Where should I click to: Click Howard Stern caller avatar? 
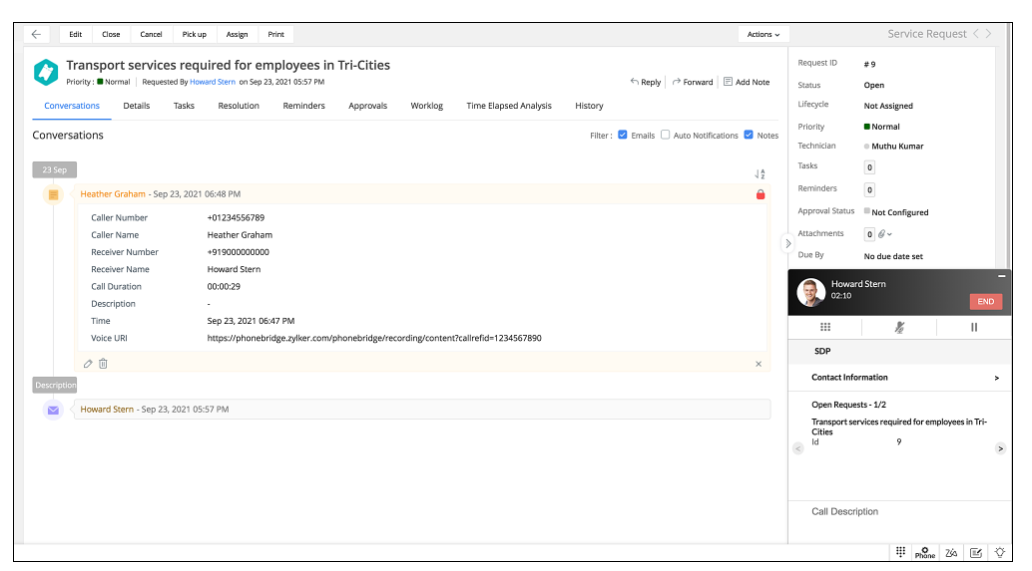click(x=811, y=293)
